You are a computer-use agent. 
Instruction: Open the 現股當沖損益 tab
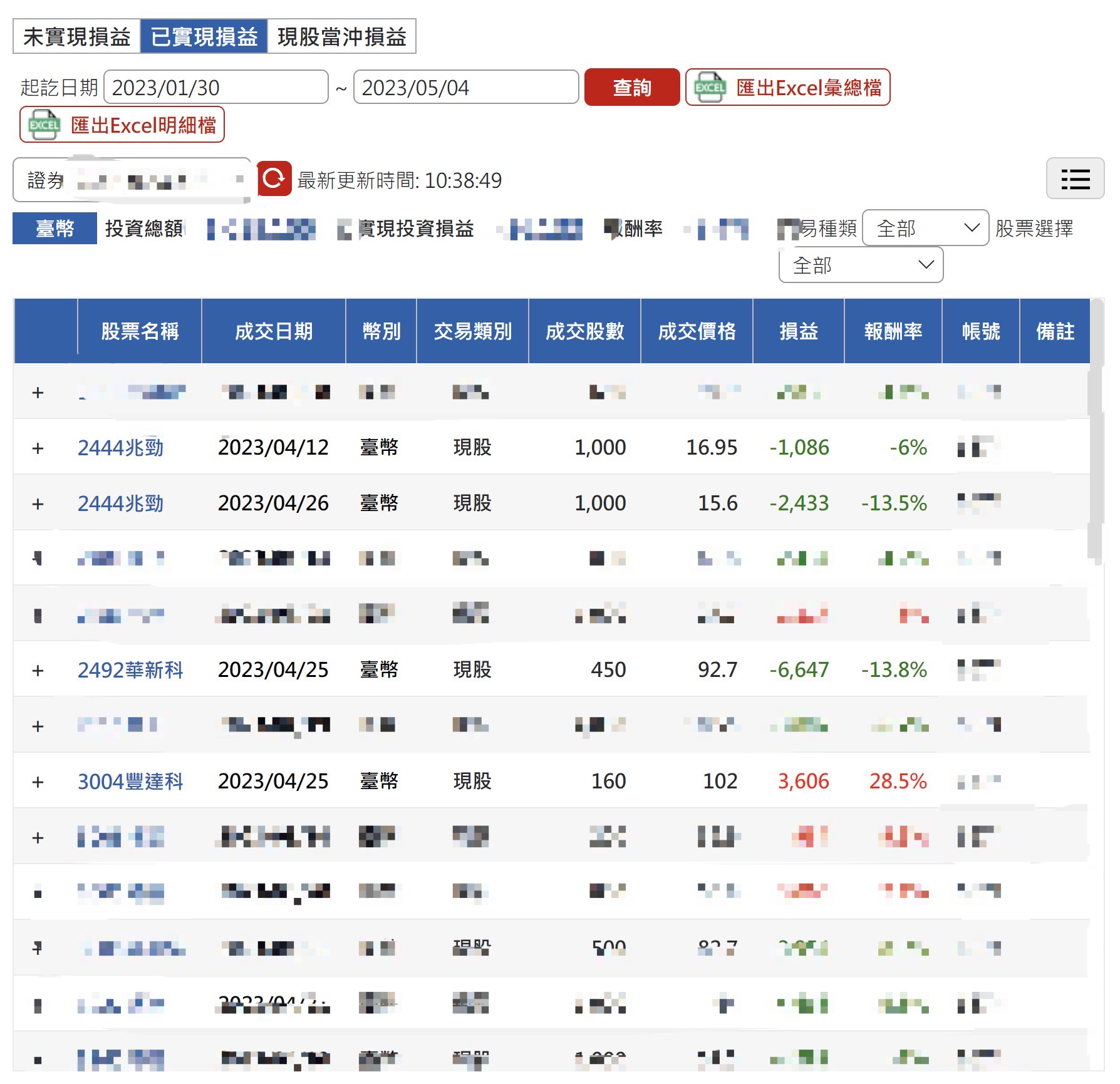pos(341,36)
